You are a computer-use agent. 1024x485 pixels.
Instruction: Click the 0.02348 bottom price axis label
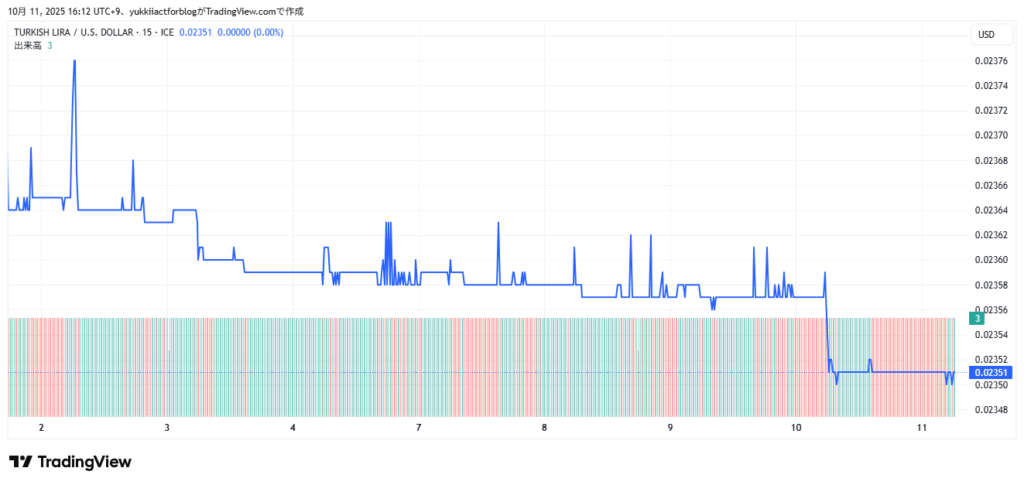pyautogui.click(x=990, y=409)
